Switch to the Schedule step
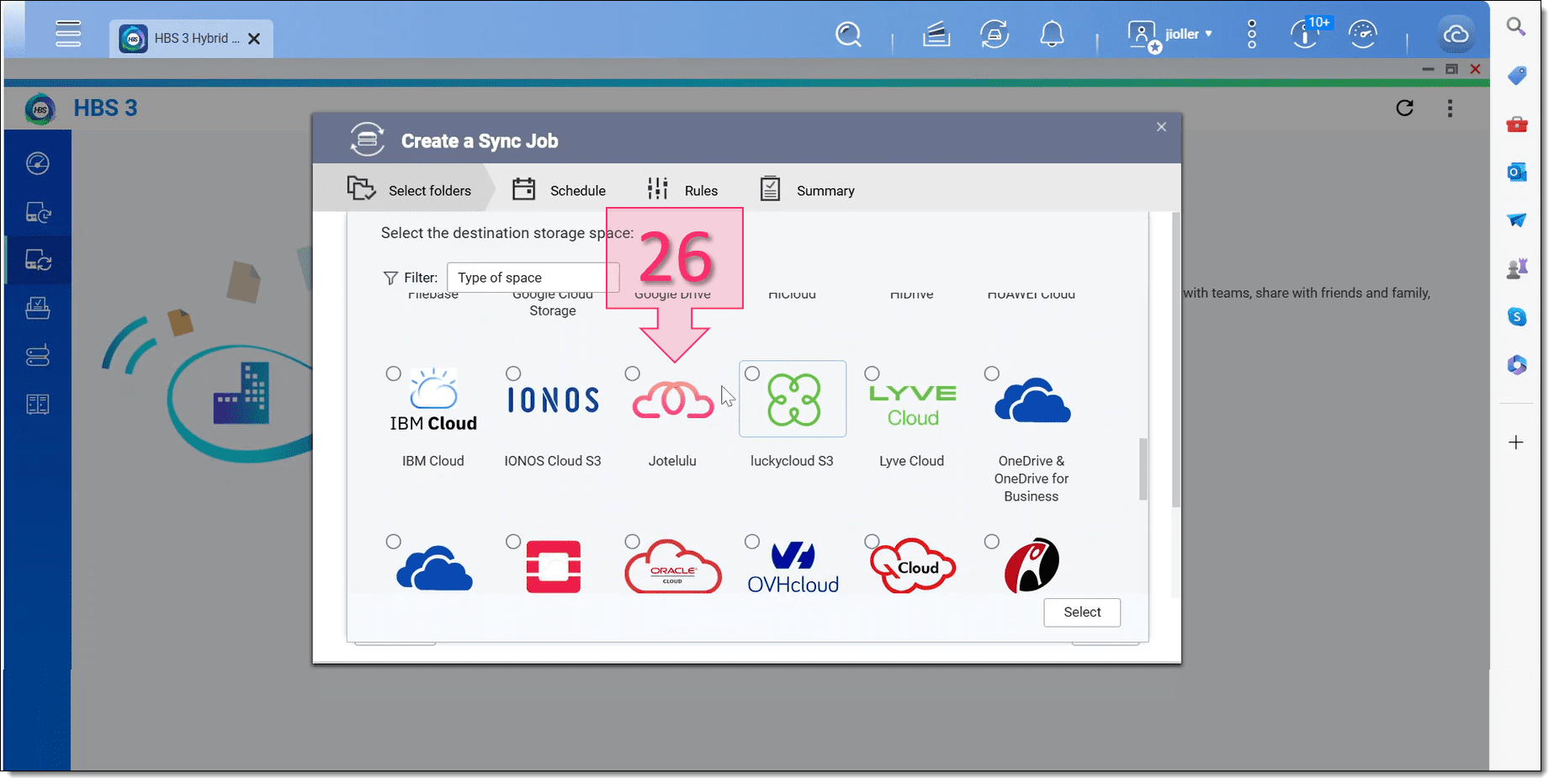1554x784 pixels. tap(559, 189)
